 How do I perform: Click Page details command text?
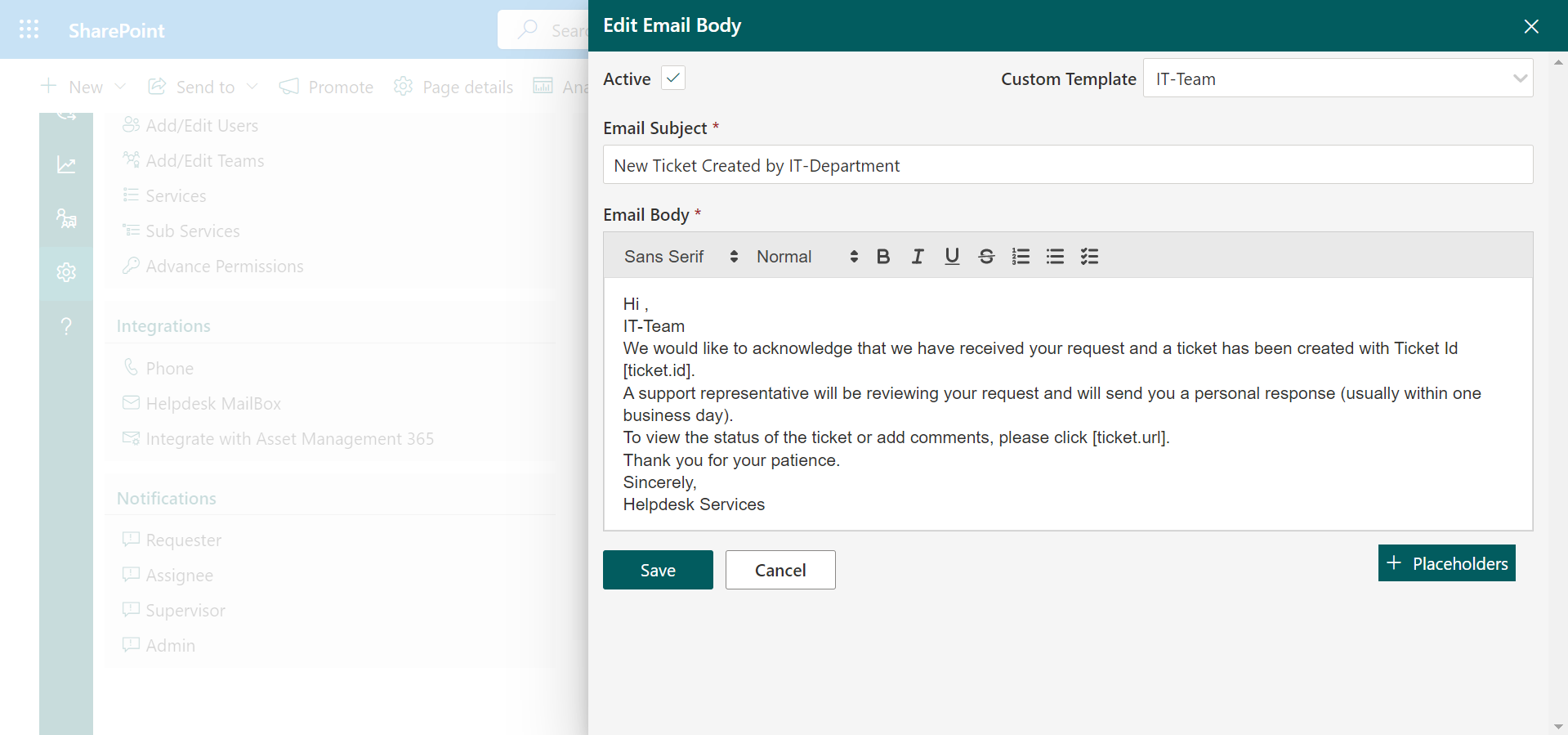pos(467,87)
